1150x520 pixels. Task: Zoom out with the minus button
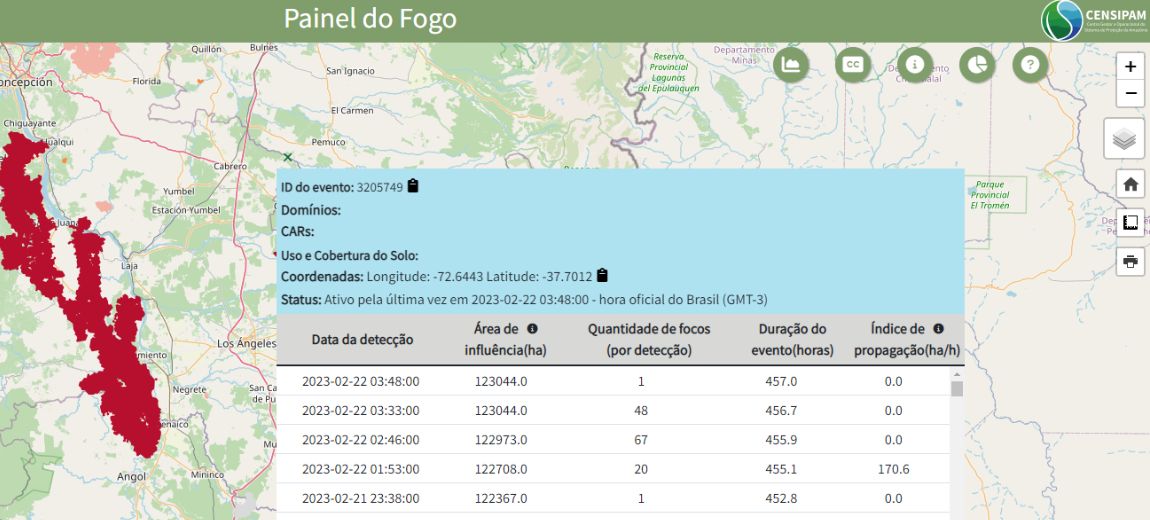[x=1130, y=94]
